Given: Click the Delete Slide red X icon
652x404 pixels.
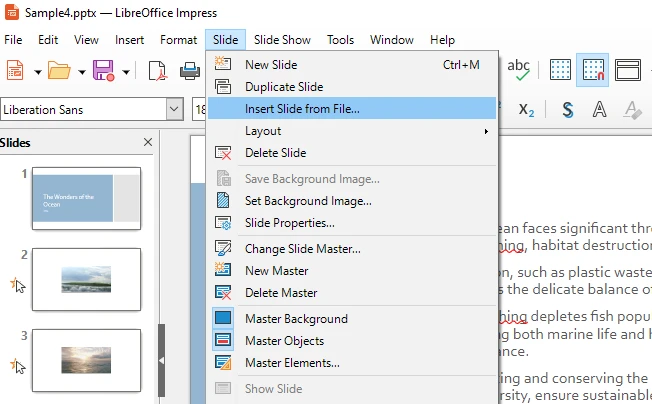Looking at the screenshot, I should [x=223, y=153].
